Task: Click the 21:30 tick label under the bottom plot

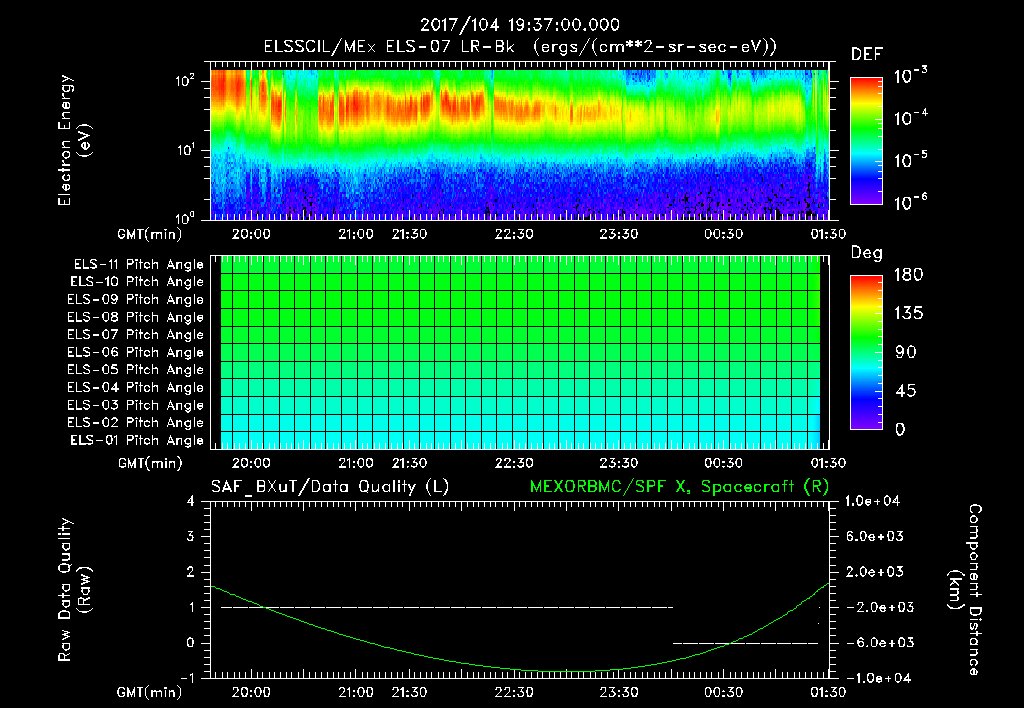Action: [x=409, y=692]
